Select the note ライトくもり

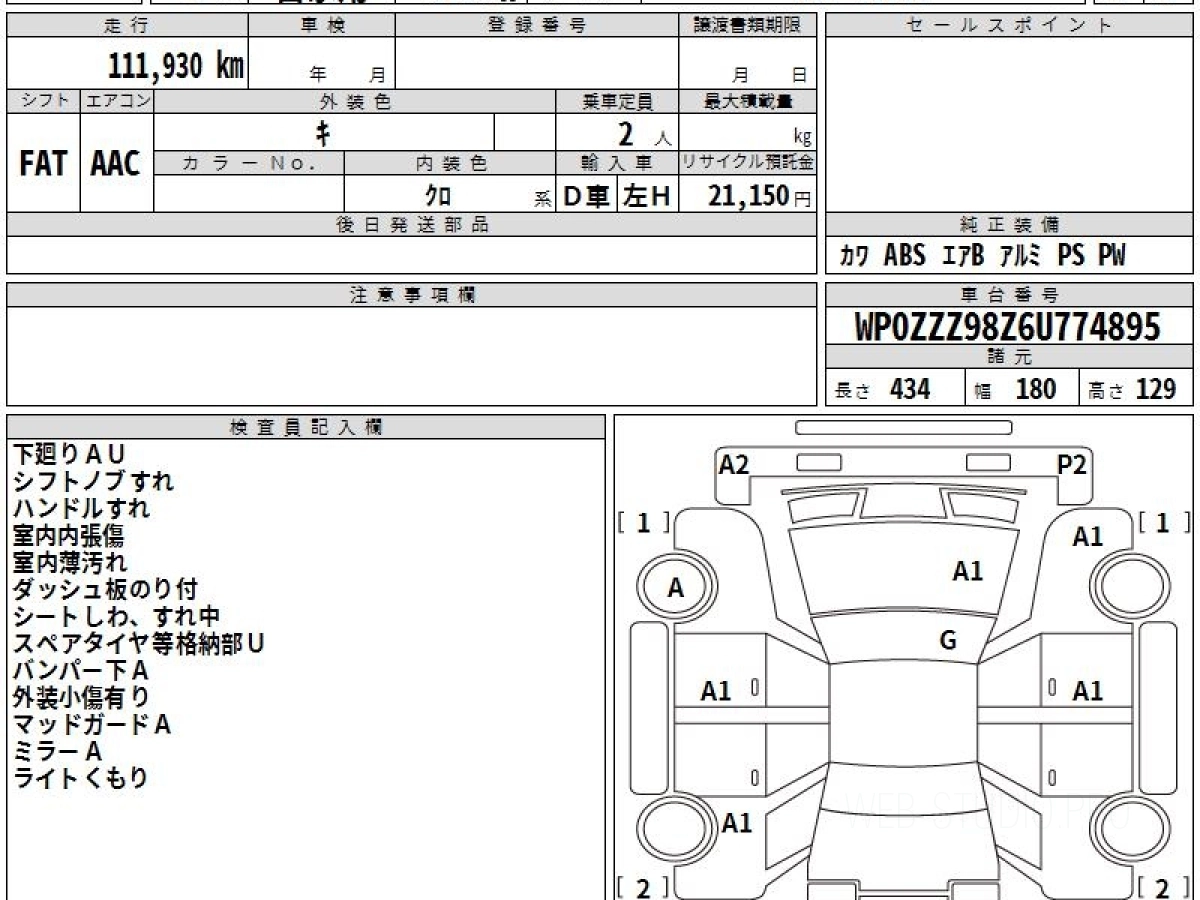pos(80,778)
